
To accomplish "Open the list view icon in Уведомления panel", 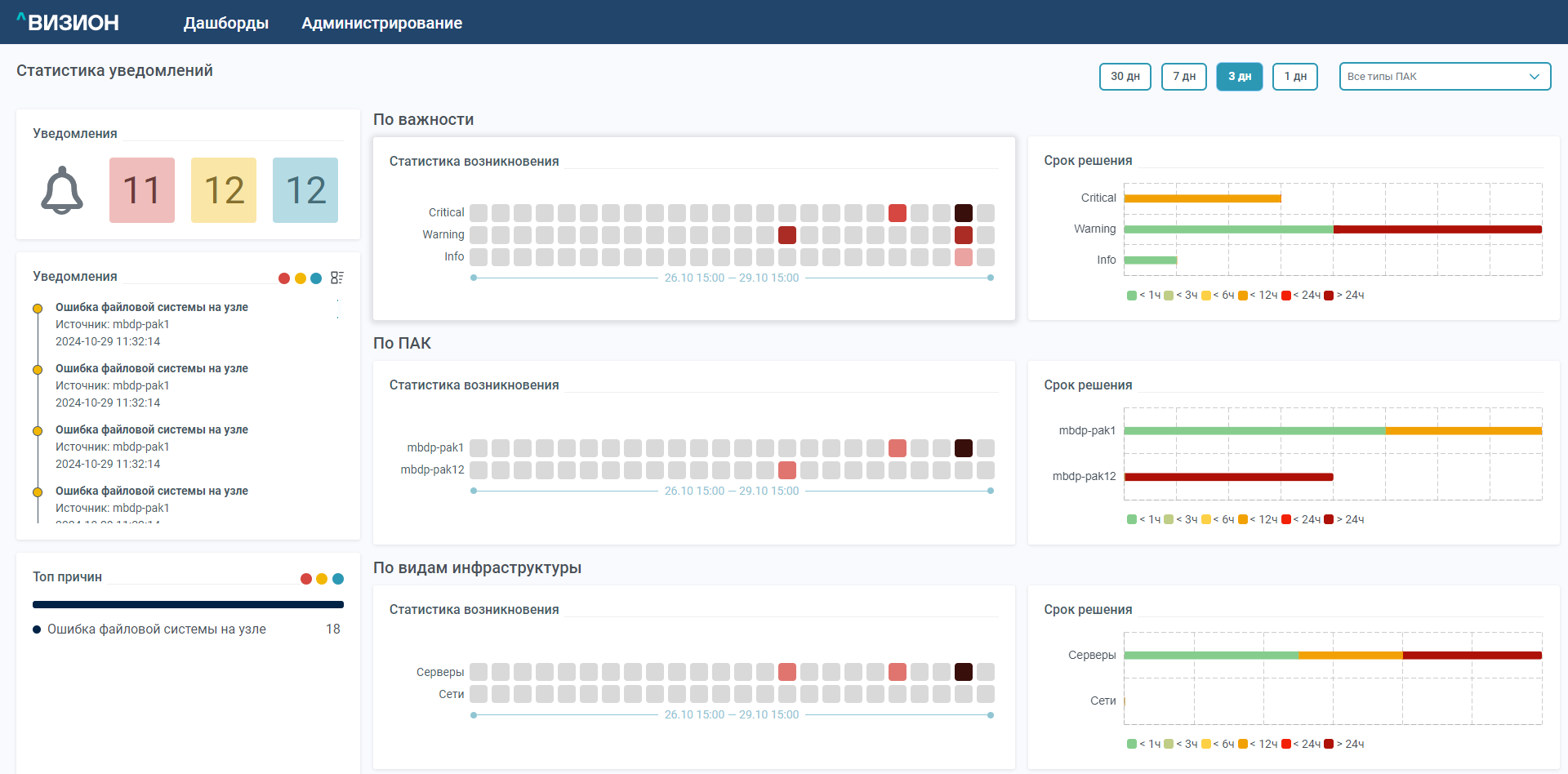I will pyautogui.click(x=336, y=278).
